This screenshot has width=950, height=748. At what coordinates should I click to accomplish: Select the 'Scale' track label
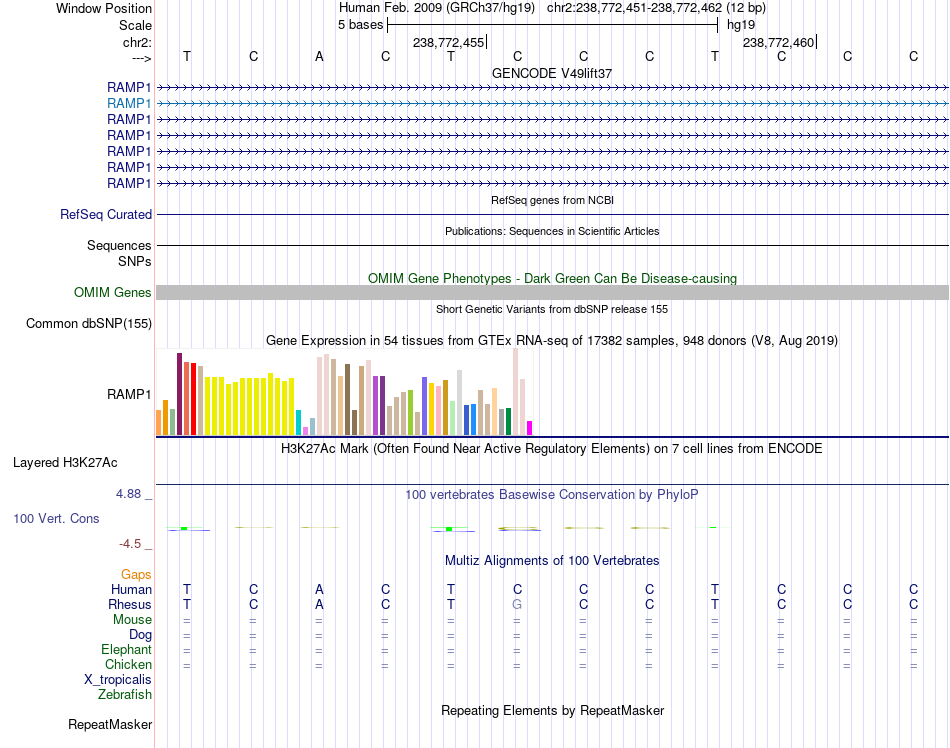(135, 25)
